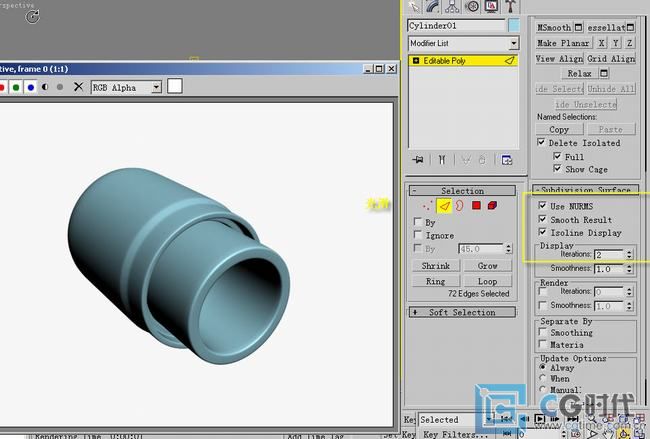Enable Separate By Smoothing checkbox

[x=542, y=332]
